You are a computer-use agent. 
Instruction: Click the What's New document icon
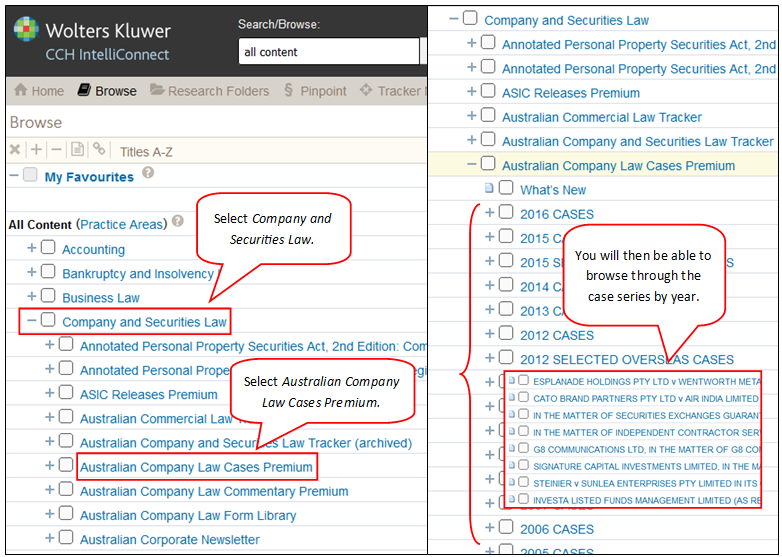coord(489,188)
